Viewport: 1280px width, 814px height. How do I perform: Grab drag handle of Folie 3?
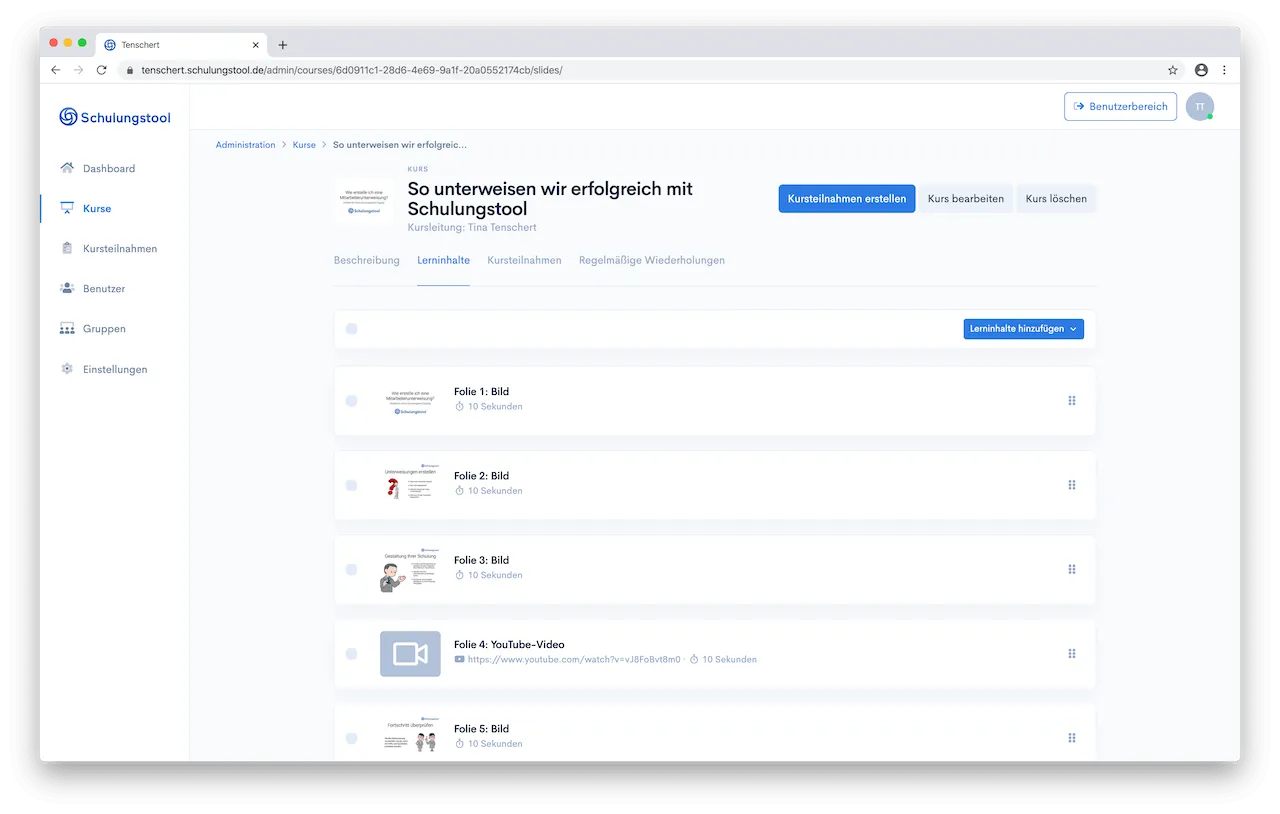1072,569
